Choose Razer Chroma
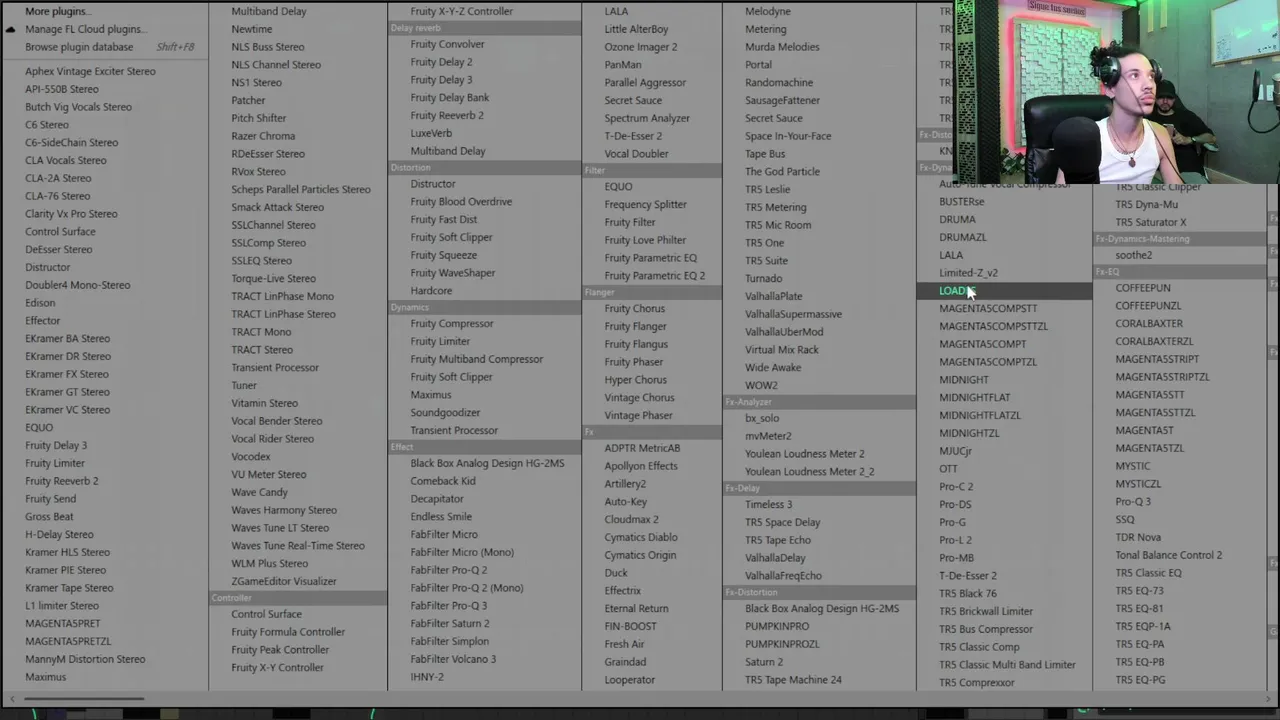The width and height of the screenshot is (1280, 720). 263,136
